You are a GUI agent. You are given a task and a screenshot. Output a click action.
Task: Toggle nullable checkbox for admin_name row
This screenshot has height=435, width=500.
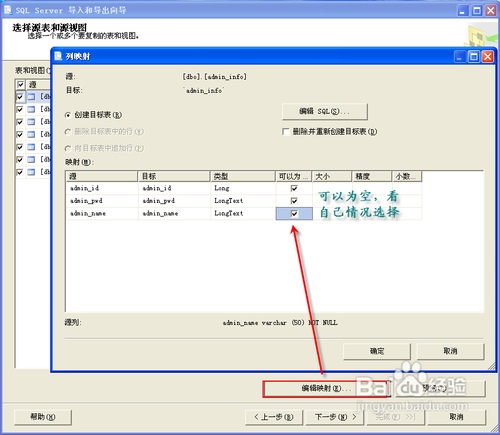[294, 213]
